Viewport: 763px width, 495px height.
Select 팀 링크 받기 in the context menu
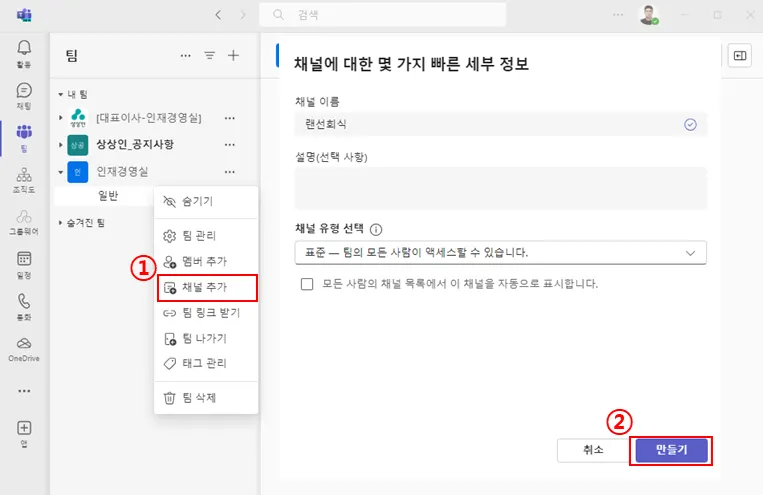pos(206,313)
